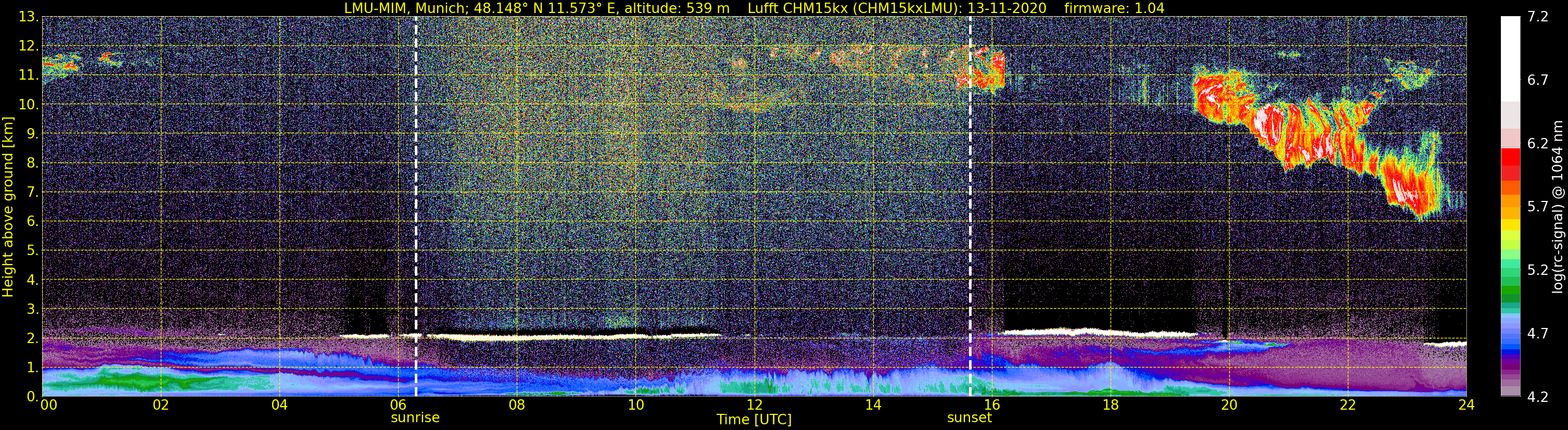The width and height of the screenshot is (1568, 430).
Task: Click the 'log(rc-signal) @ 1064 nm' colorbar label
Action: pos(1557,206)
